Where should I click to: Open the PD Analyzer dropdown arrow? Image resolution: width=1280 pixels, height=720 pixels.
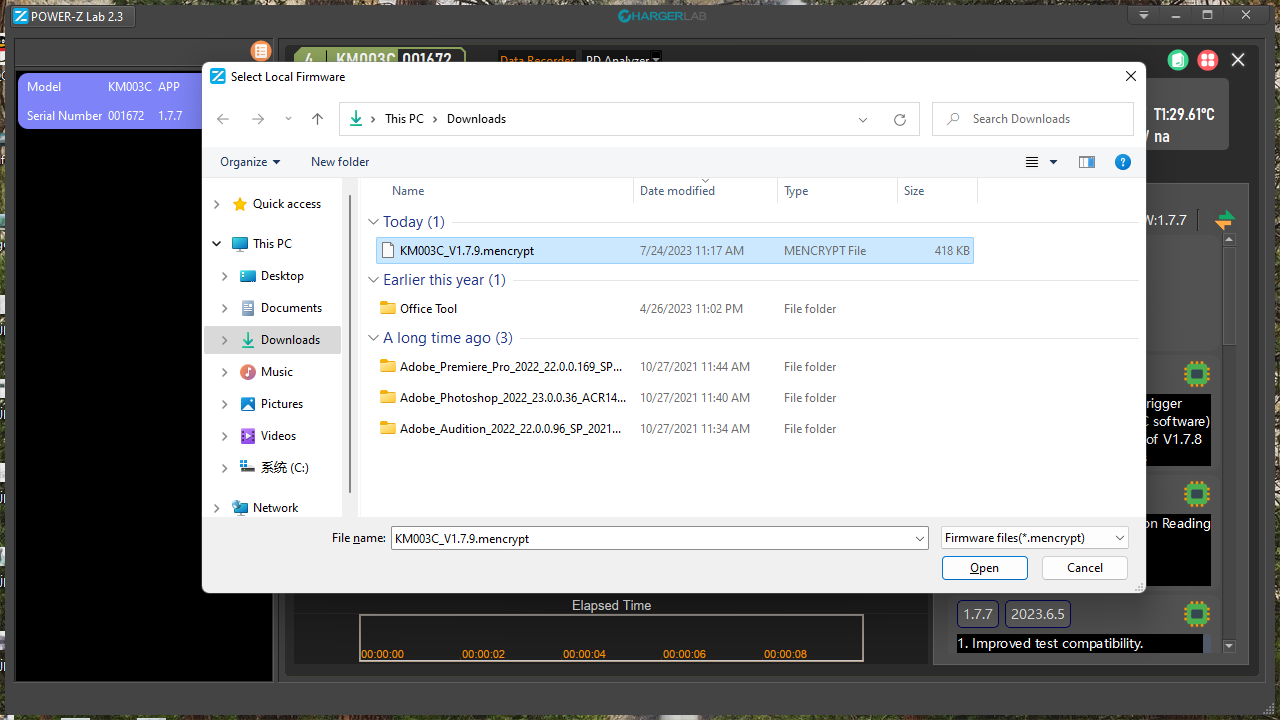point(655,60)
